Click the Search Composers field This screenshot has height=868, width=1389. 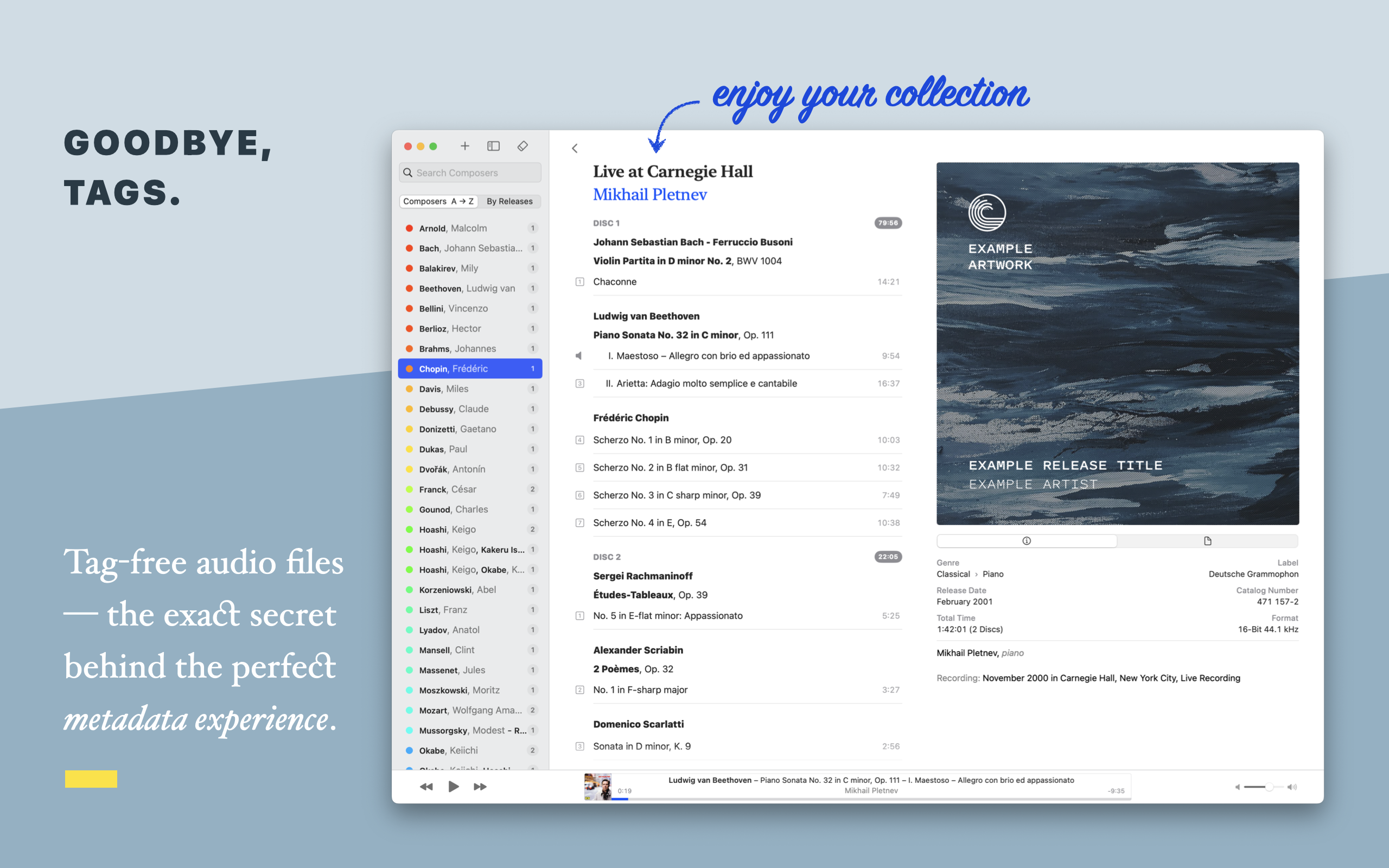tap(470, 173)
